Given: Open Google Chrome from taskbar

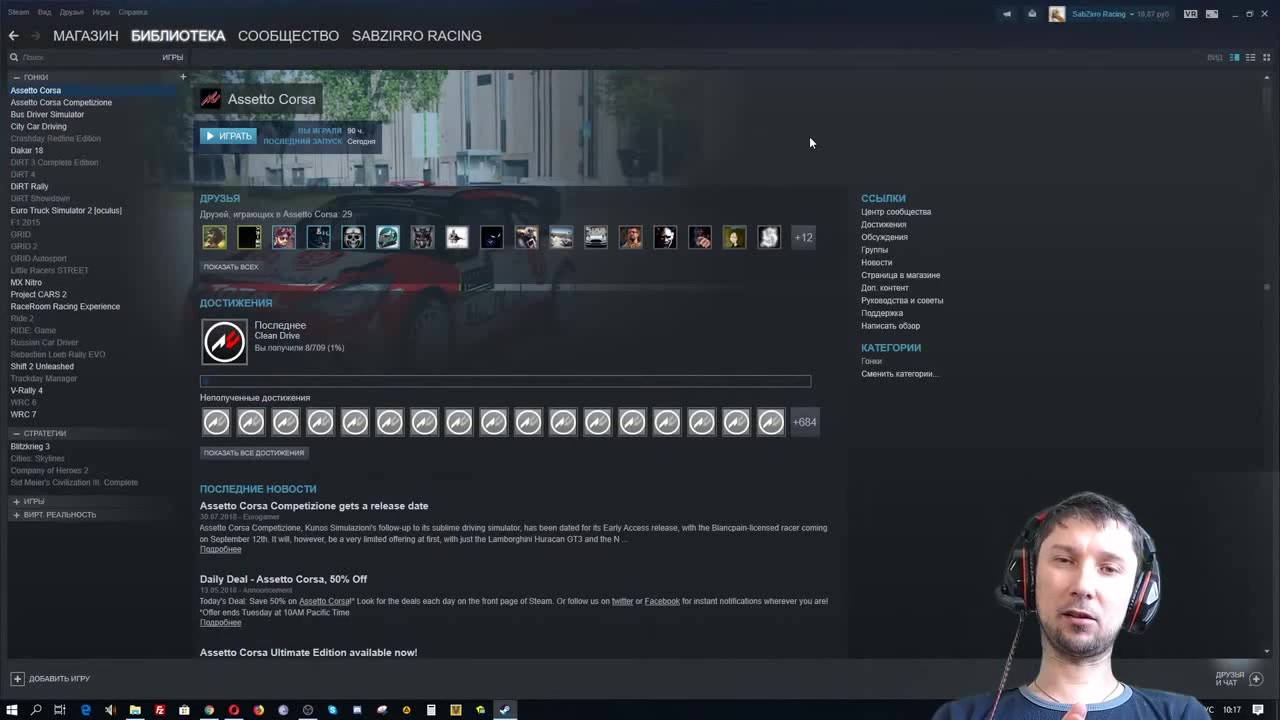Looking at the screenshot, I should [209, 710].
